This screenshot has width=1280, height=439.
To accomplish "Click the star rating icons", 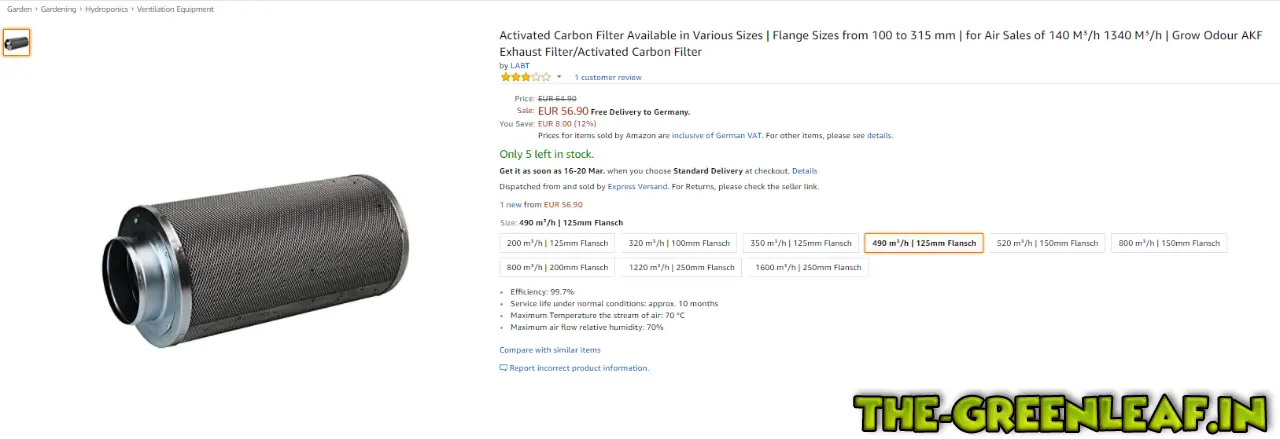I will pos(525,77).
